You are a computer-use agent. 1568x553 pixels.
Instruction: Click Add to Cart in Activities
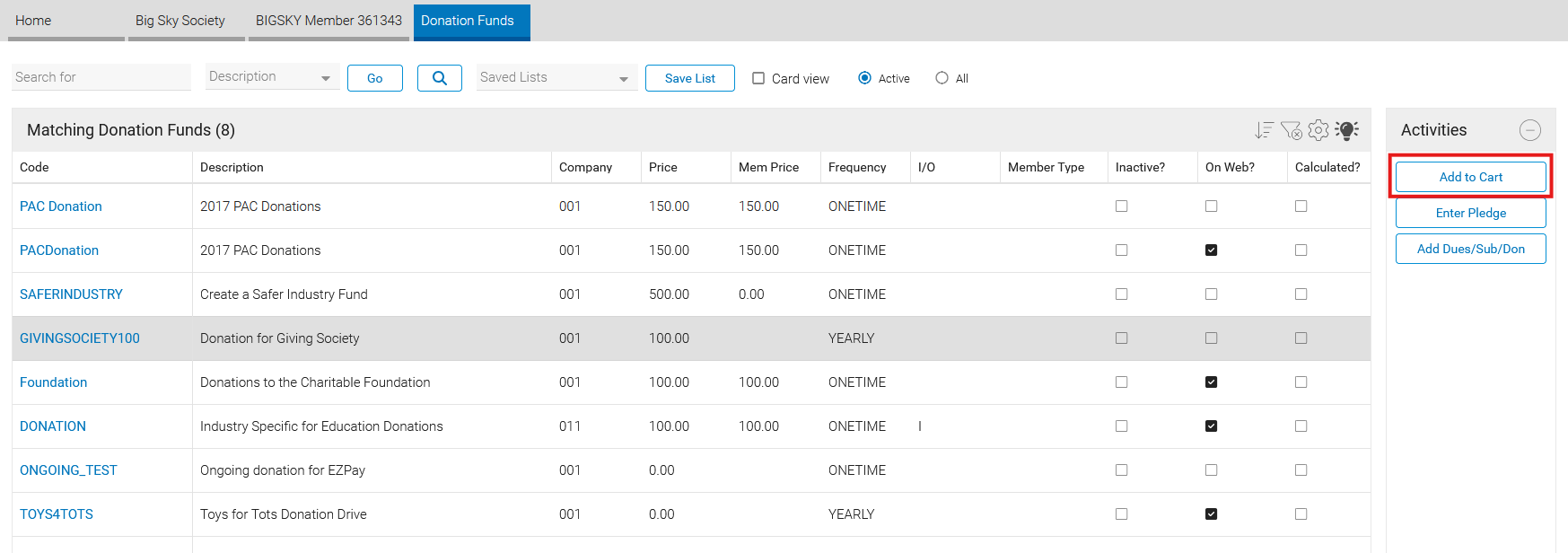(x=1471, y=177)
